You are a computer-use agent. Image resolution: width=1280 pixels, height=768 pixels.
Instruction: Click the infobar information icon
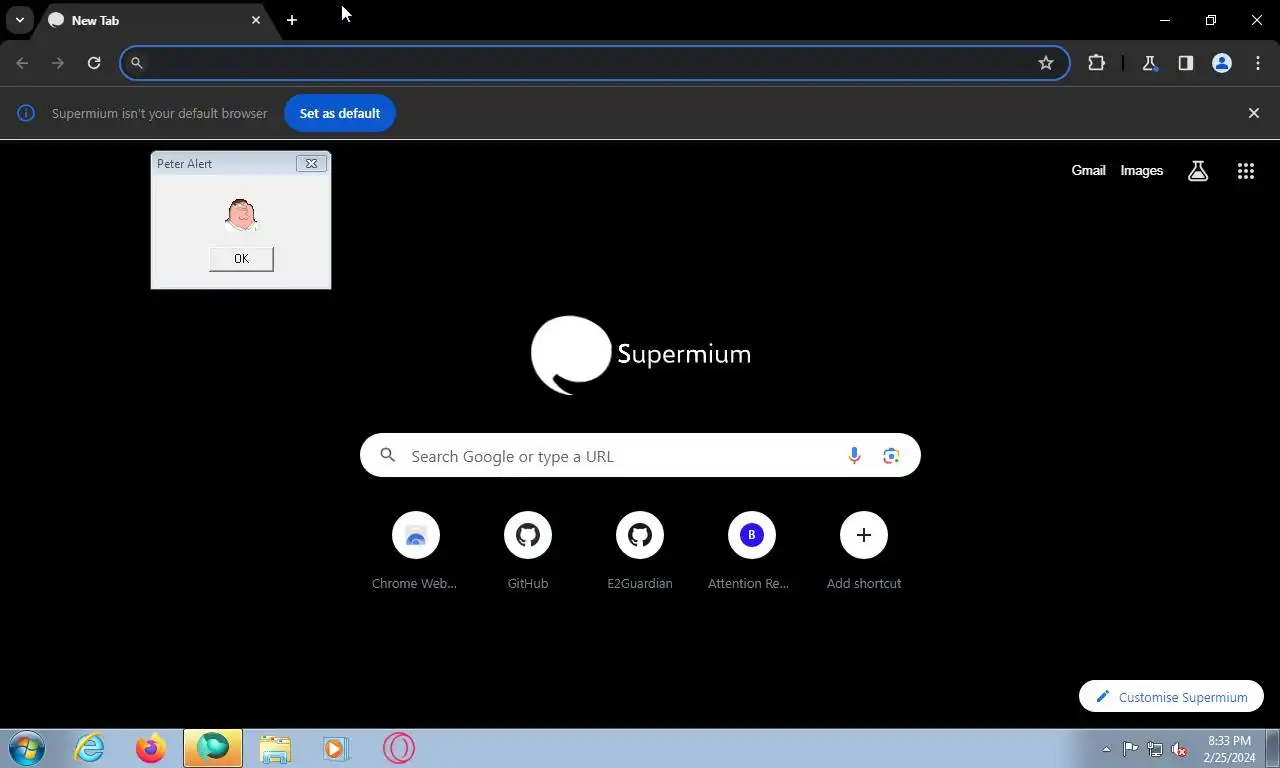point(26,113)
